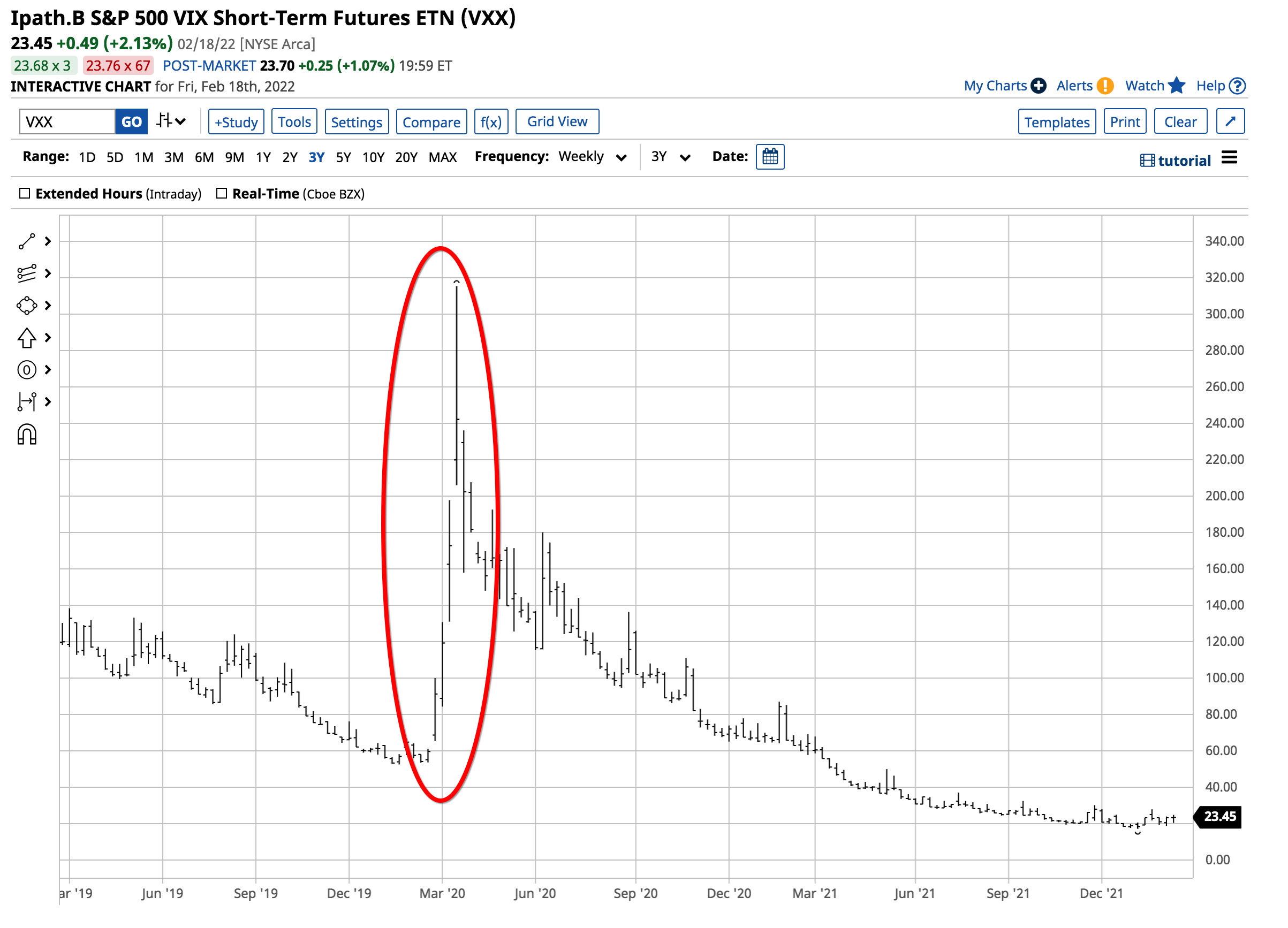Click the 23.68 x 3 bid quote
The image size is (1288, 928).
coord(43,65)
